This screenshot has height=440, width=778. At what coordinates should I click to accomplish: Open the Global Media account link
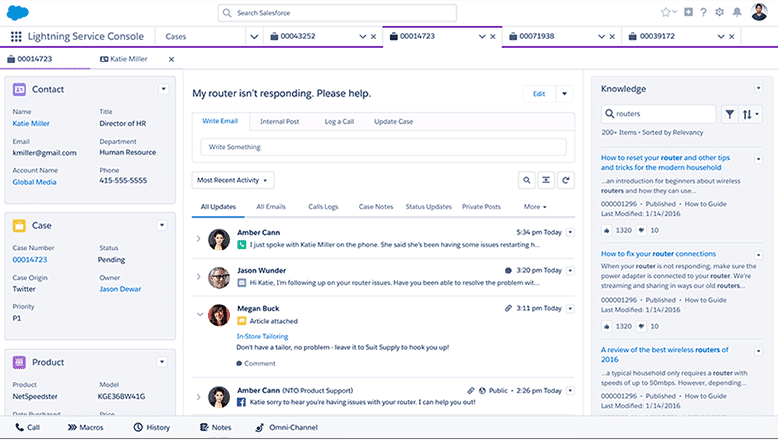35,182
